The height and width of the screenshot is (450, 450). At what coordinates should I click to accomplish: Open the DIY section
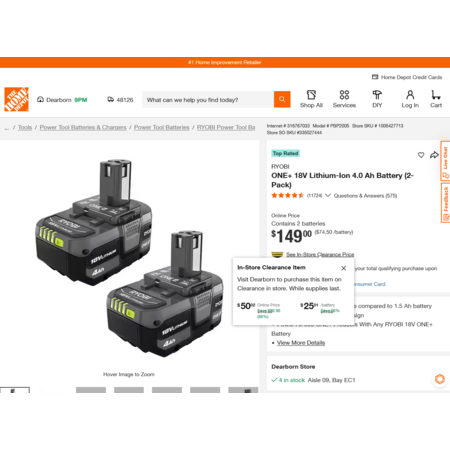click(377, 99)
